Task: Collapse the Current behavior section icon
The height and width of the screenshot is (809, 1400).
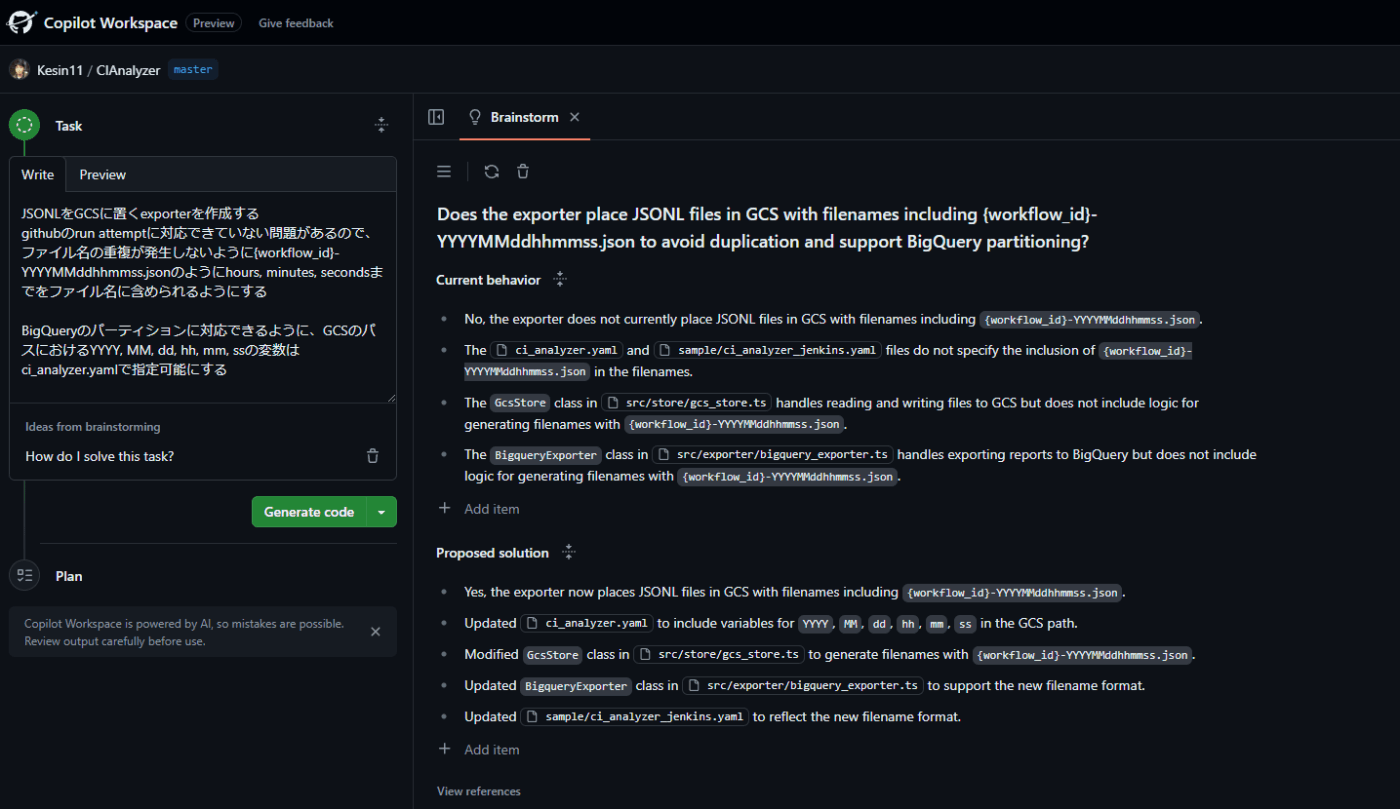Action: coord(560,280)
